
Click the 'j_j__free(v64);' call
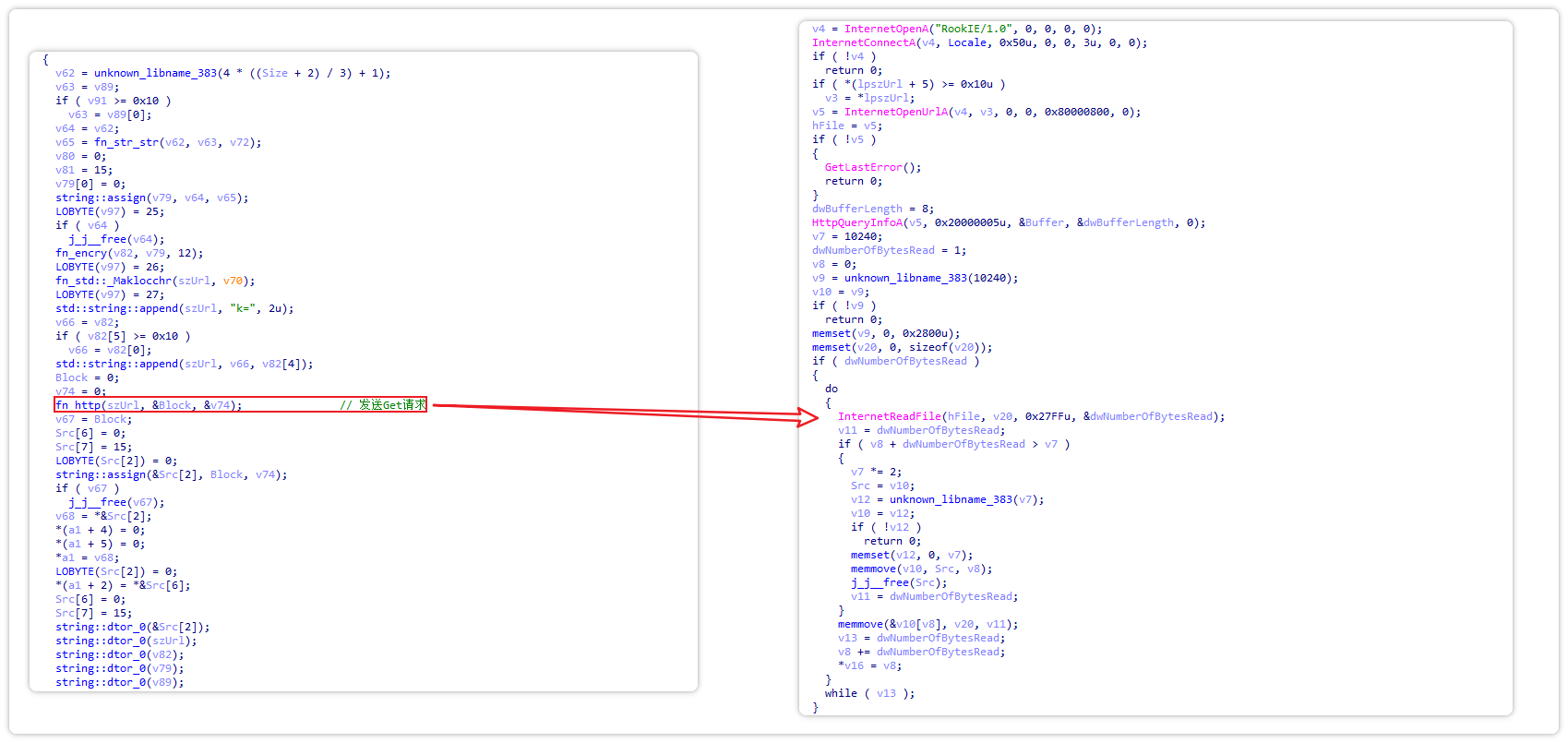(116, 239)
